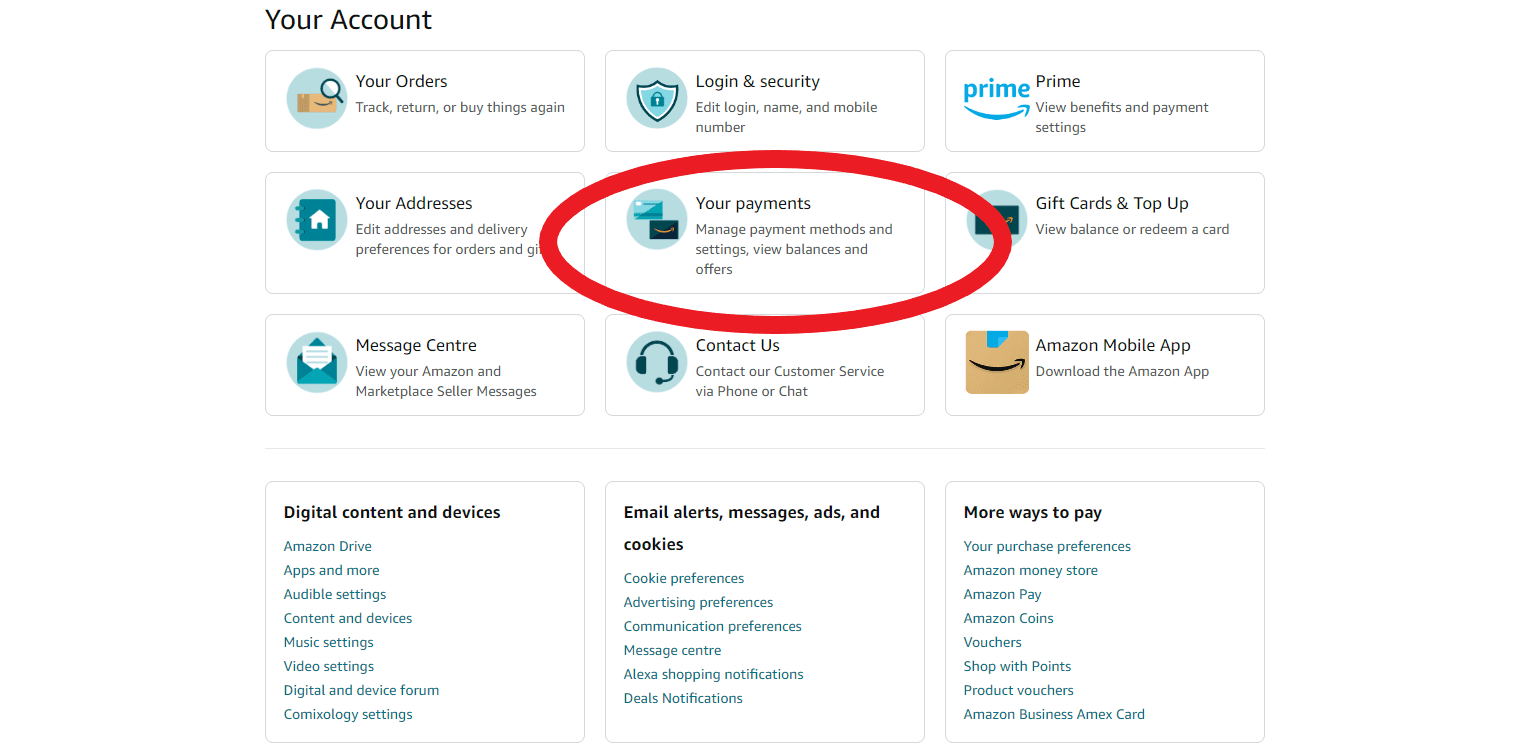Image resolution: width=1539 pixels, height=747 pixels.
Task: Click the Your Orders package icon
Action: point(317,98)
